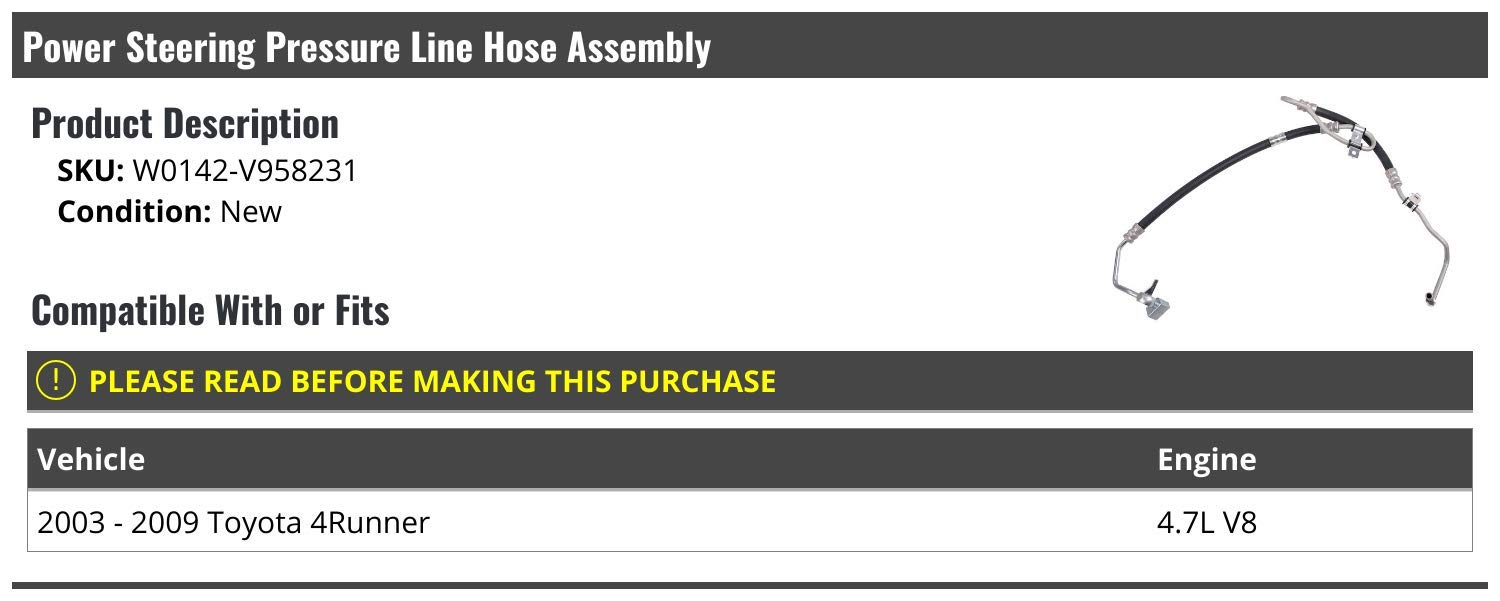Click the 'Vehicle' column header
The width and height of the screenshot is (1500, 601).
pyautogui.click(x=91, y=459)
